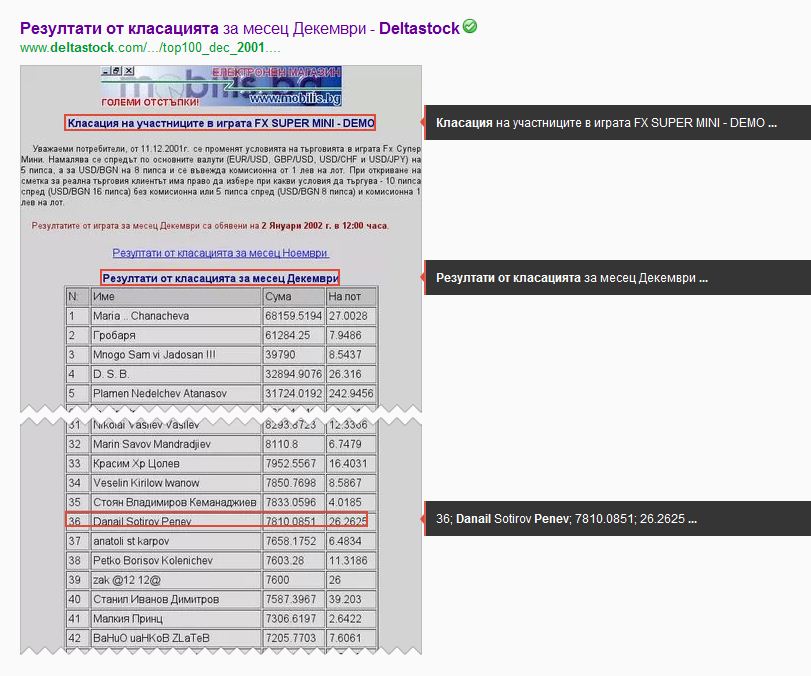Click the name 'Mnogo Sam vi Jadosan !!!'

click(154, 355)
